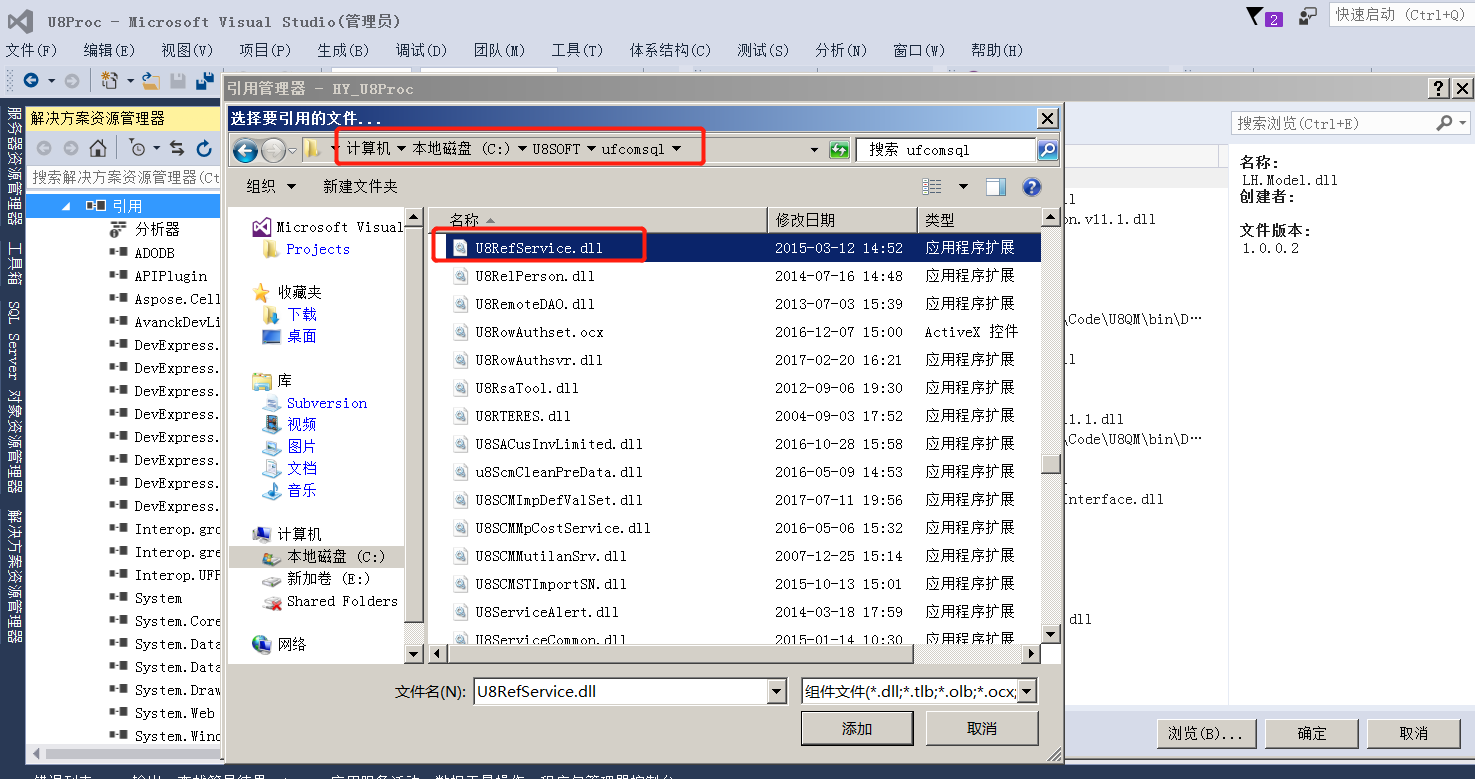1475x779 pixels.
Task: Toggle the preview pane icon in the file dialog
Action: pos(995,187)
